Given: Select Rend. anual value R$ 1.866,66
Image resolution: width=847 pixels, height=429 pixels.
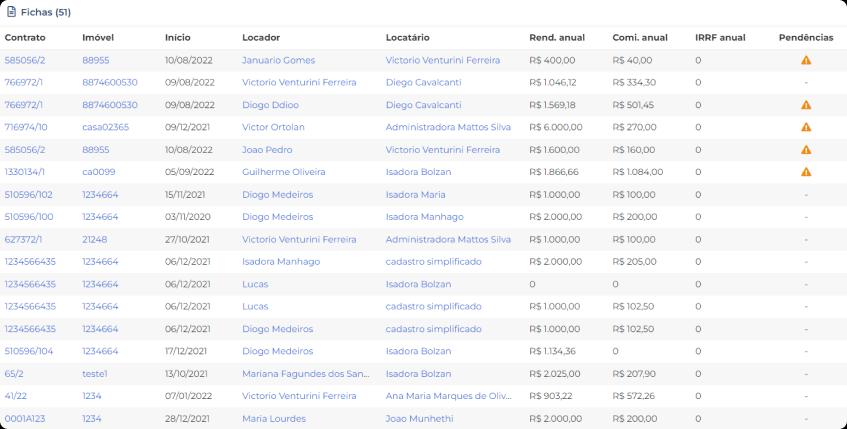Looking at the screenshot, I should [x=554, y=172].
